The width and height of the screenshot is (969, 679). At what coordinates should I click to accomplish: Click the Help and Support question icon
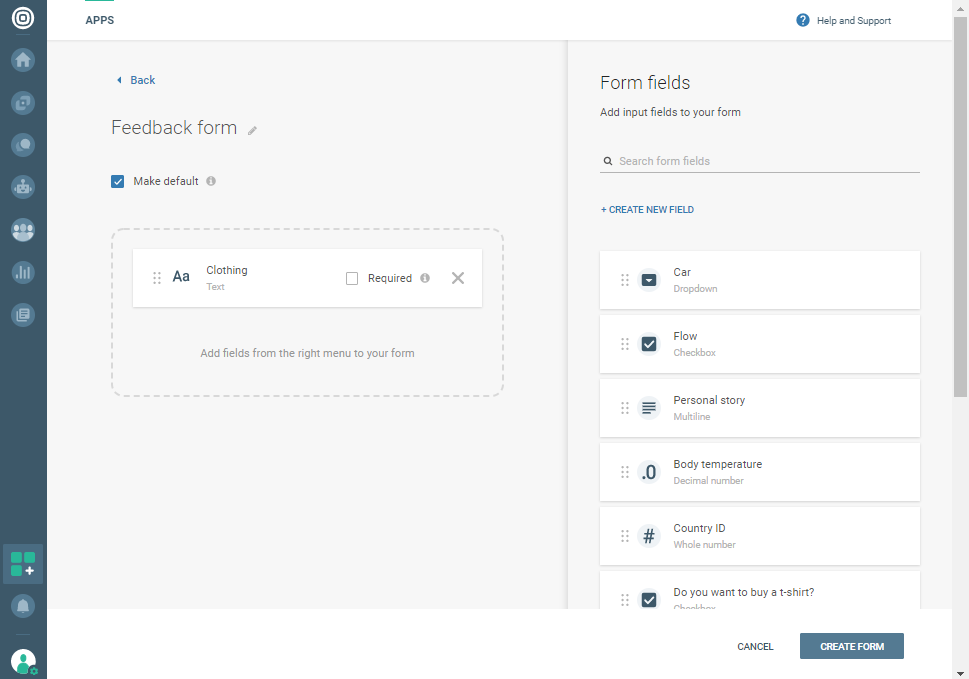tap(803, 20)
